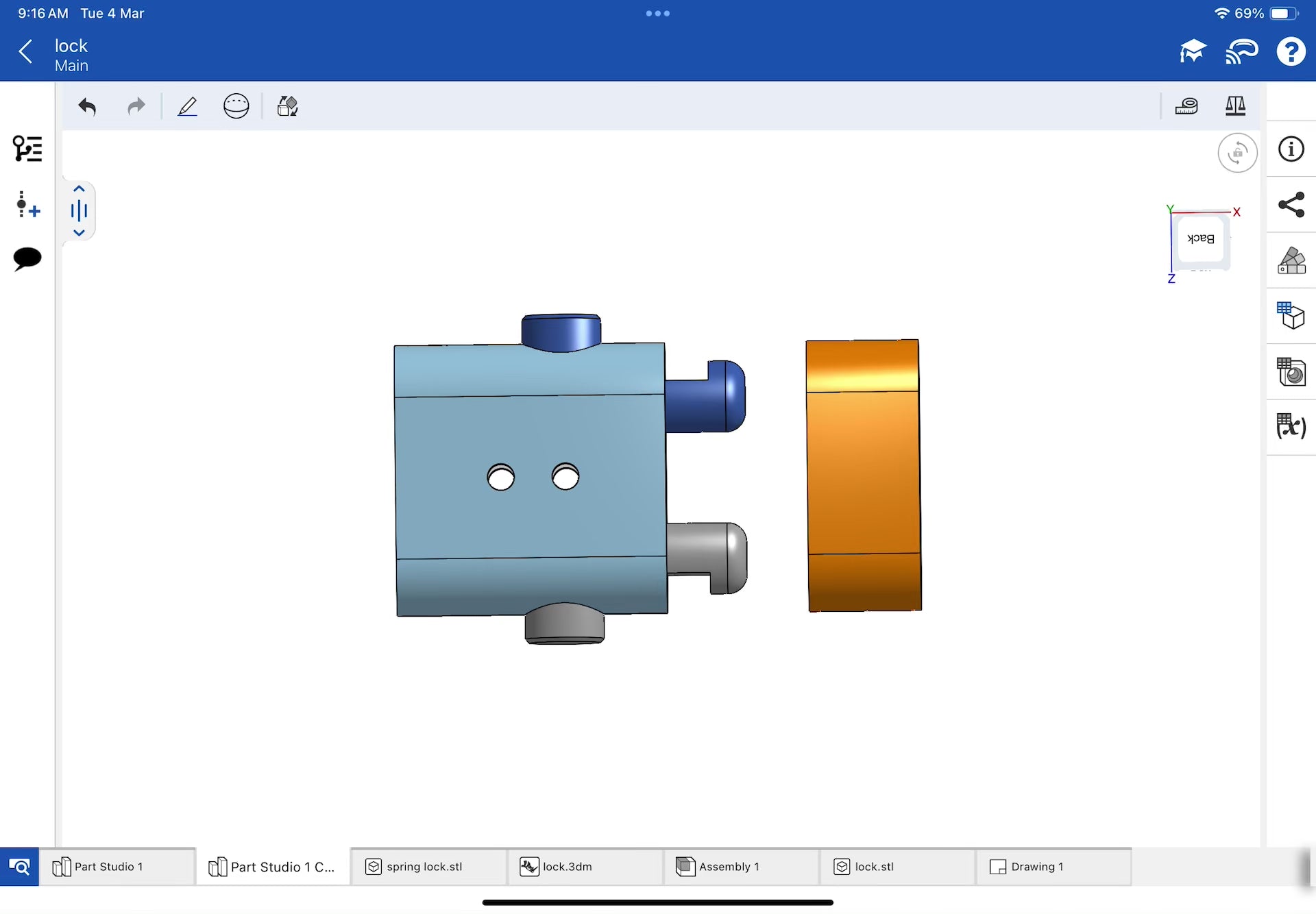Select the orange block part
1316x914 pixels.
864,475
